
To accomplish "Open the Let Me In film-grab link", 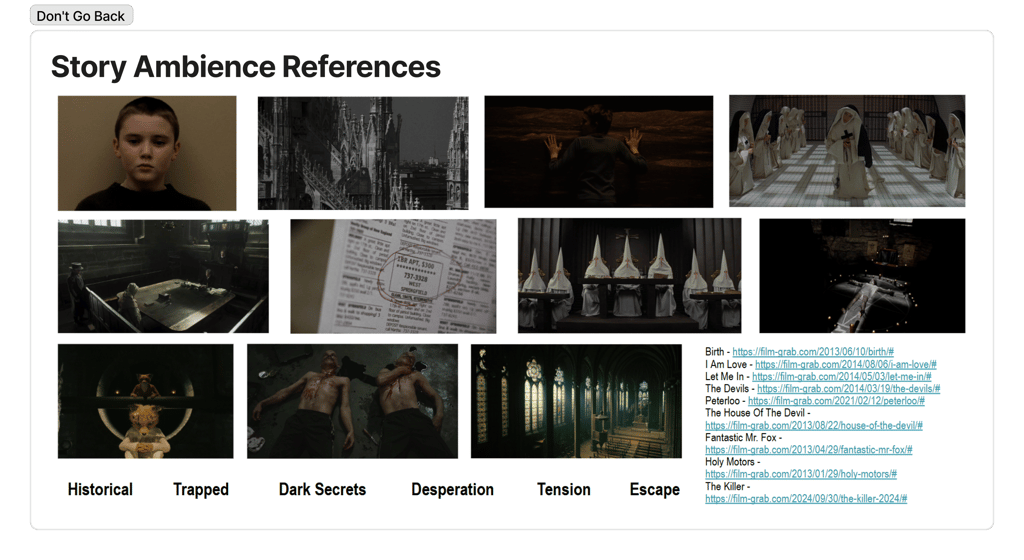I will 841,377.
